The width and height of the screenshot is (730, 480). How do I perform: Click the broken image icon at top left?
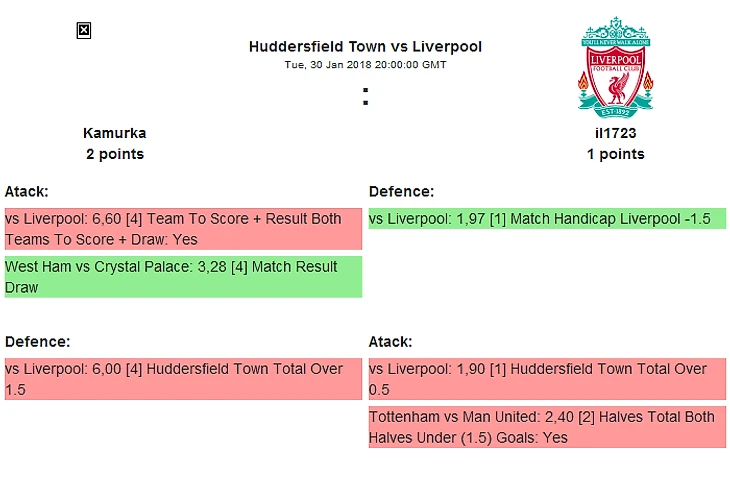84,31
